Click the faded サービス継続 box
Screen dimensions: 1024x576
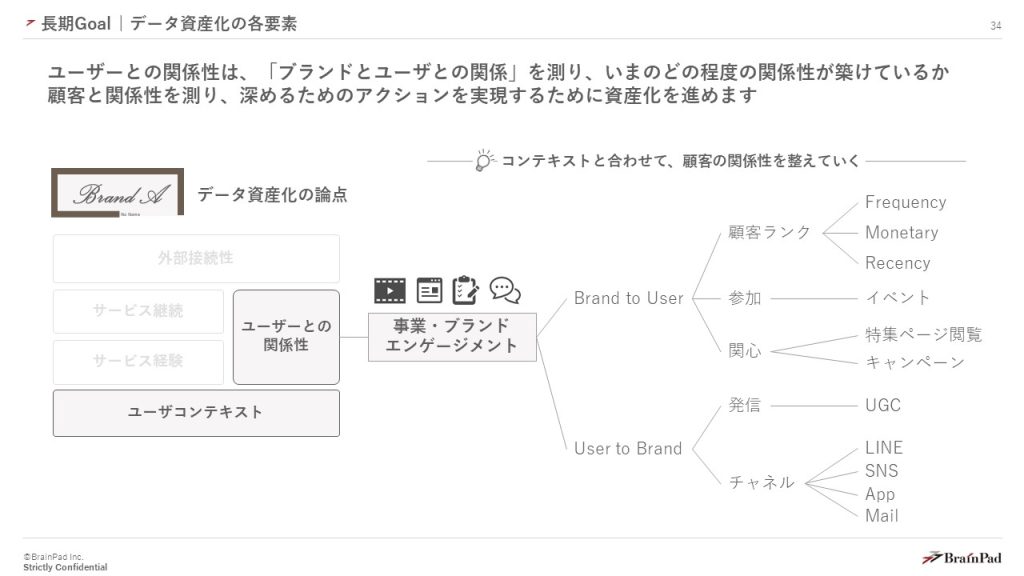click(138, 311)
